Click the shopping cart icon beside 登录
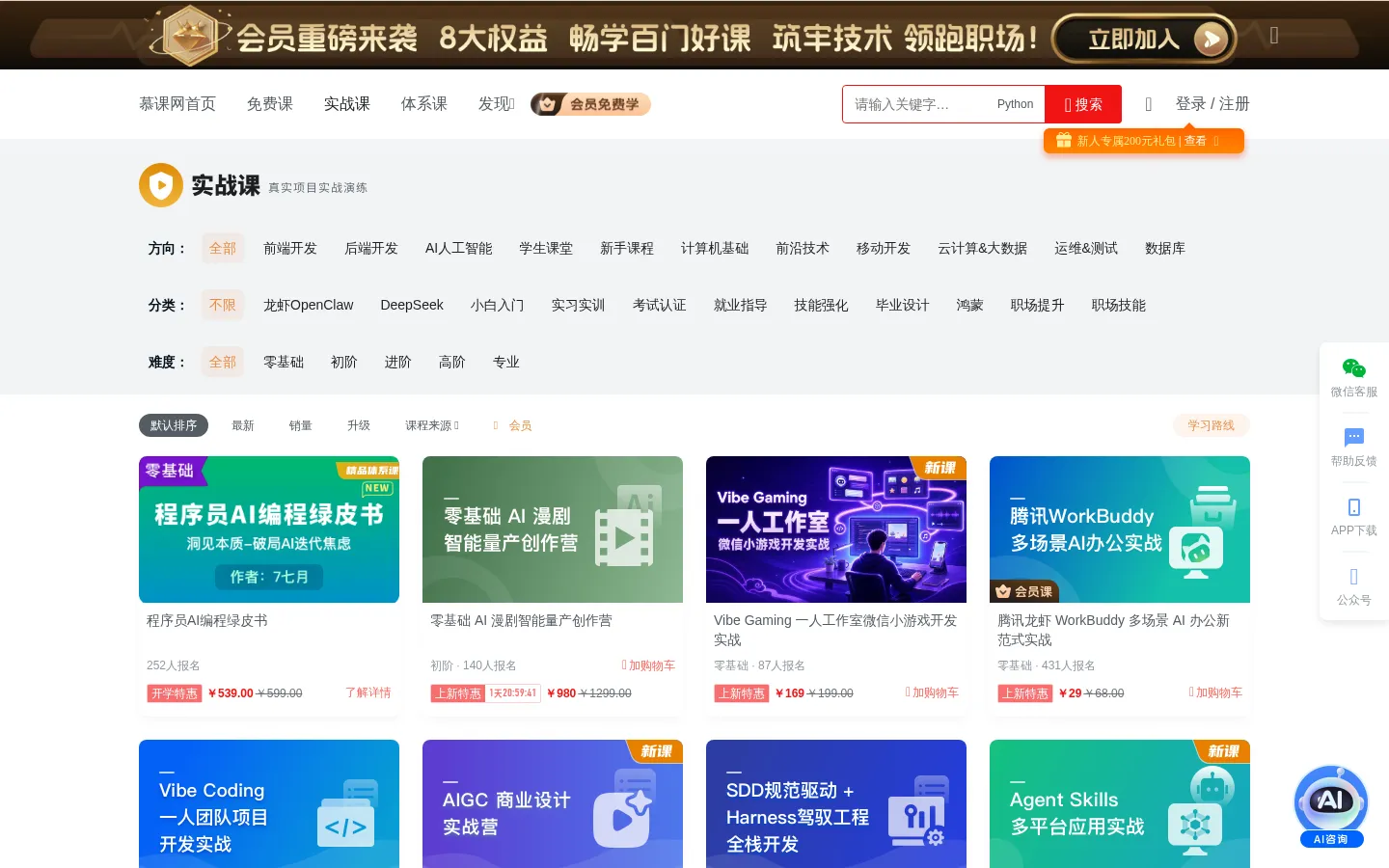 pos(1149,104)
